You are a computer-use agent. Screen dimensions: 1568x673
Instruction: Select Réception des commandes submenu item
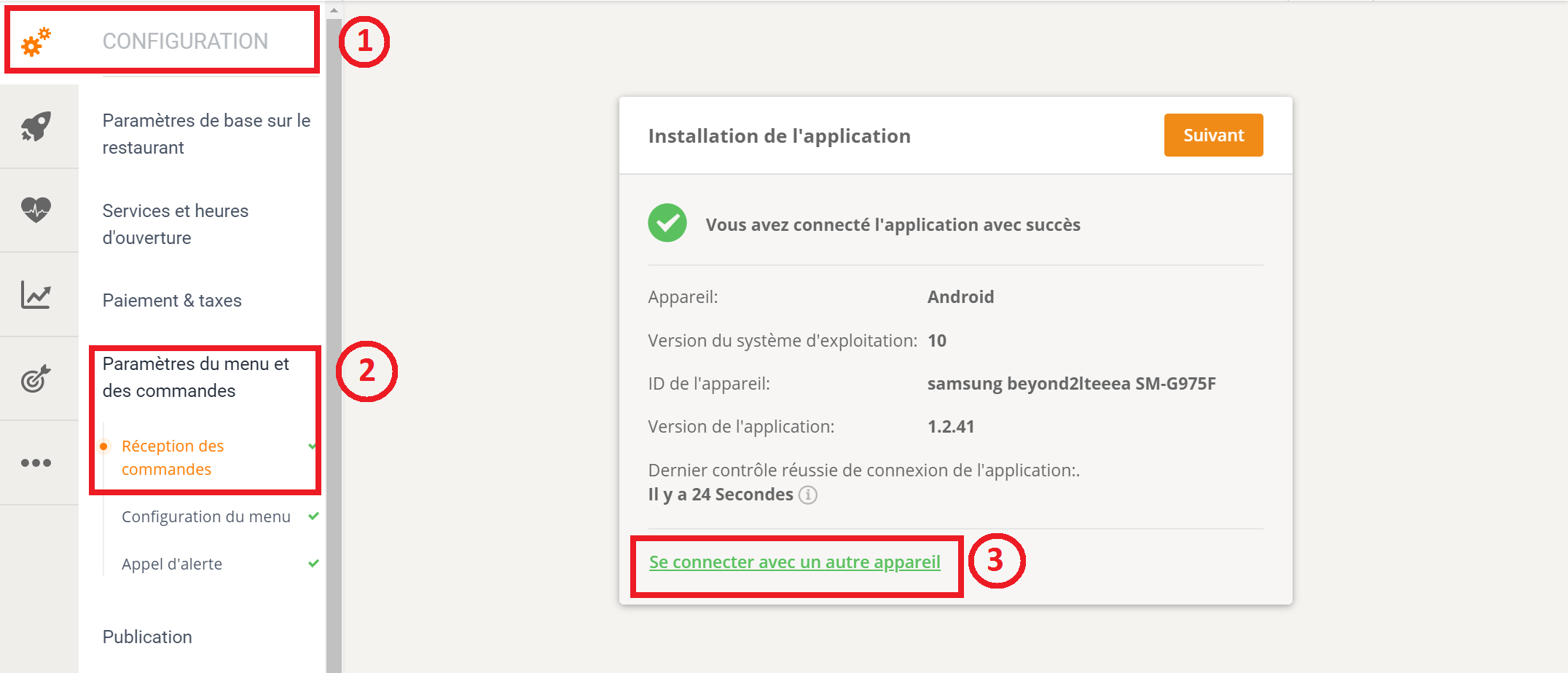pos(173,457)
